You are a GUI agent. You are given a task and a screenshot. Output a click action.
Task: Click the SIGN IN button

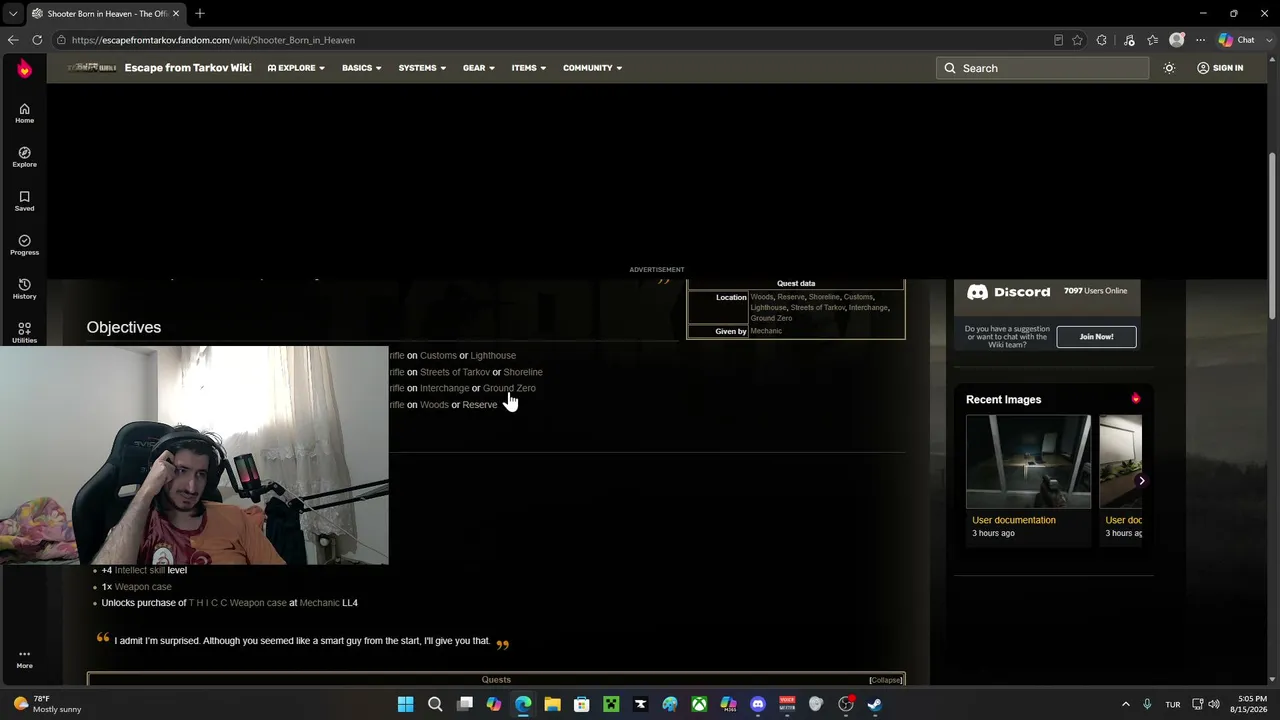[1220, 68]
